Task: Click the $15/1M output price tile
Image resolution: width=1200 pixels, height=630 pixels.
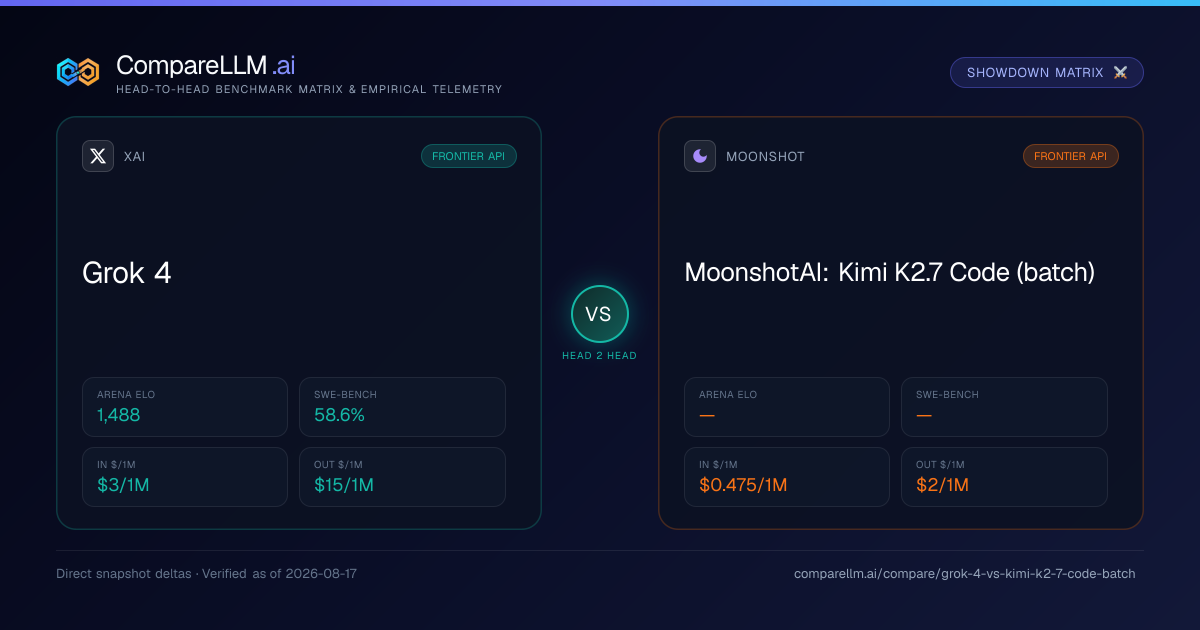Action: (402, 477)
